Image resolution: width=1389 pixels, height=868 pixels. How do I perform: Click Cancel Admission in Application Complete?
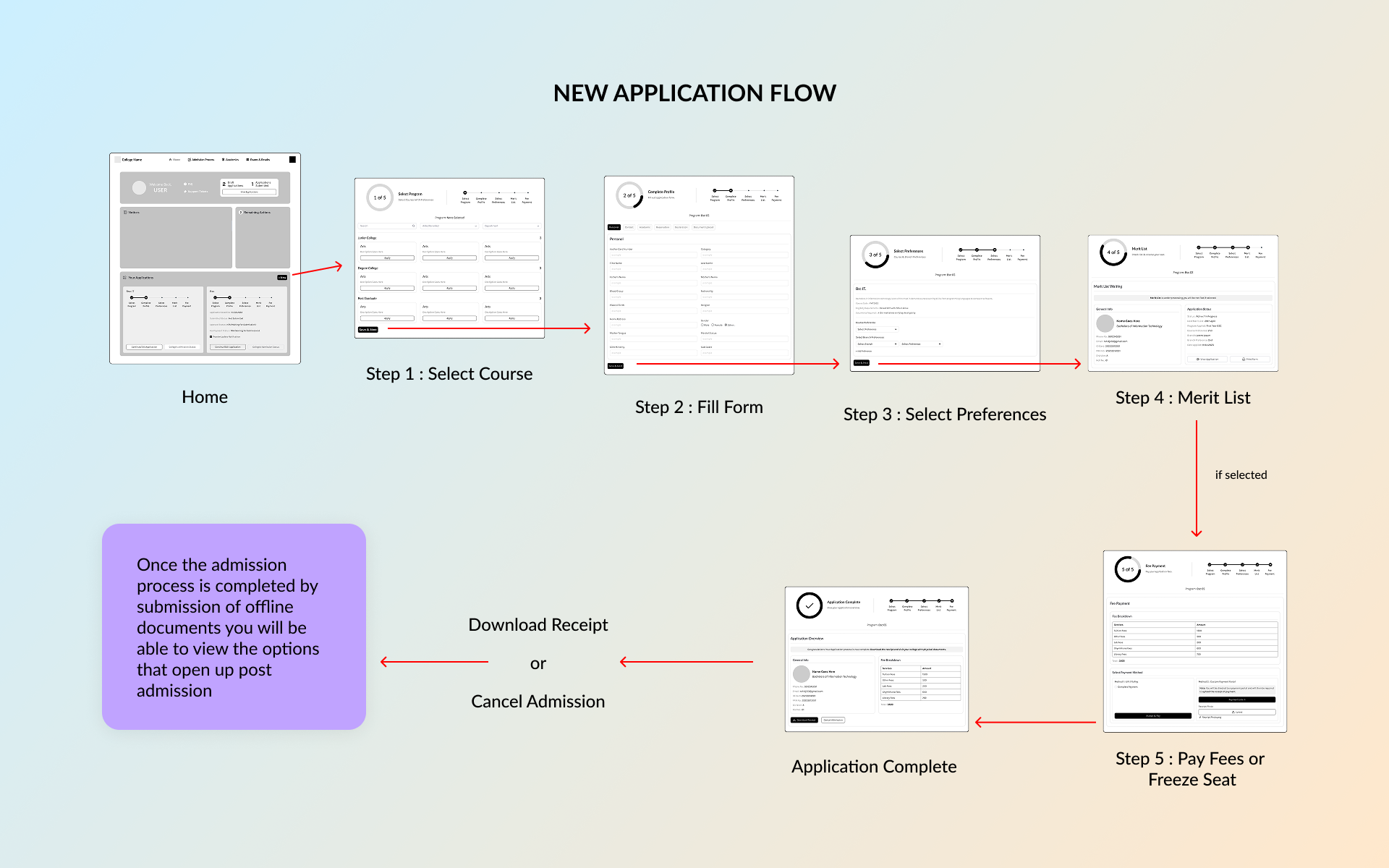pyautogui.click(x=833, y=720)
